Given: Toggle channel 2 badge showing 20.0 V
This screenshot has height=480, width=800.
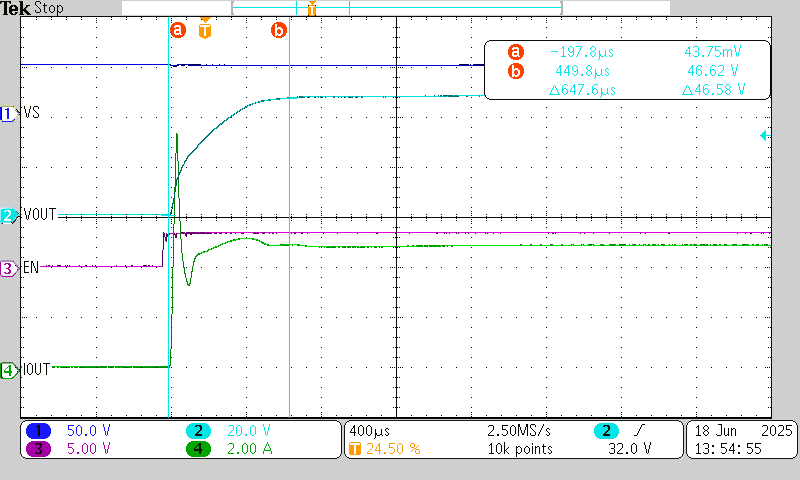Looking at the screenshot, I should click(199, 430).
